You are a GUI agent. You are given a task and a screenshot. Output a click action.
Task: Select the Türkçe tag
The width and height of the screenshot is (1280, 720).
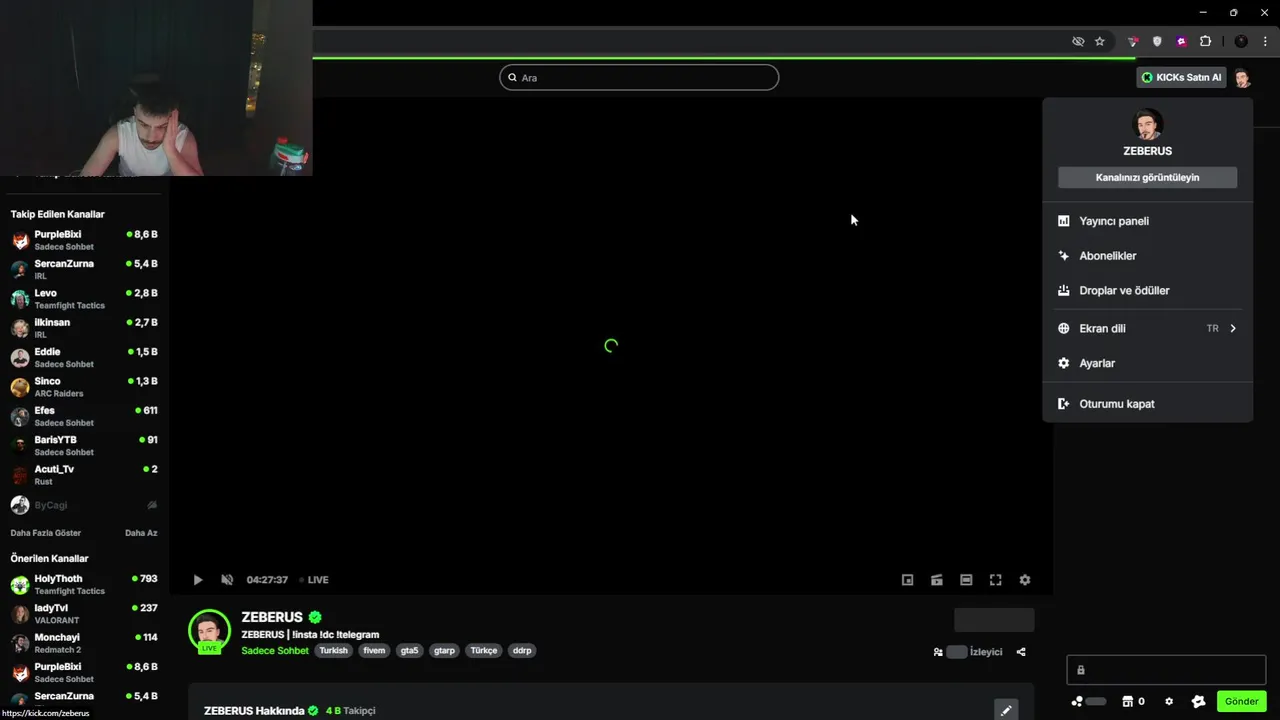[484, 650]
